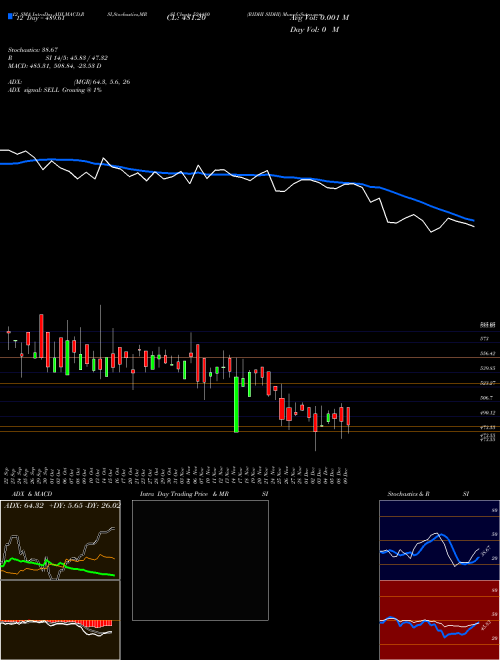Click the 'ADX signal: SELL Growing @ 1%' line
The width and height of the screenshot is (500, 660).
click(x=55, y=90)
